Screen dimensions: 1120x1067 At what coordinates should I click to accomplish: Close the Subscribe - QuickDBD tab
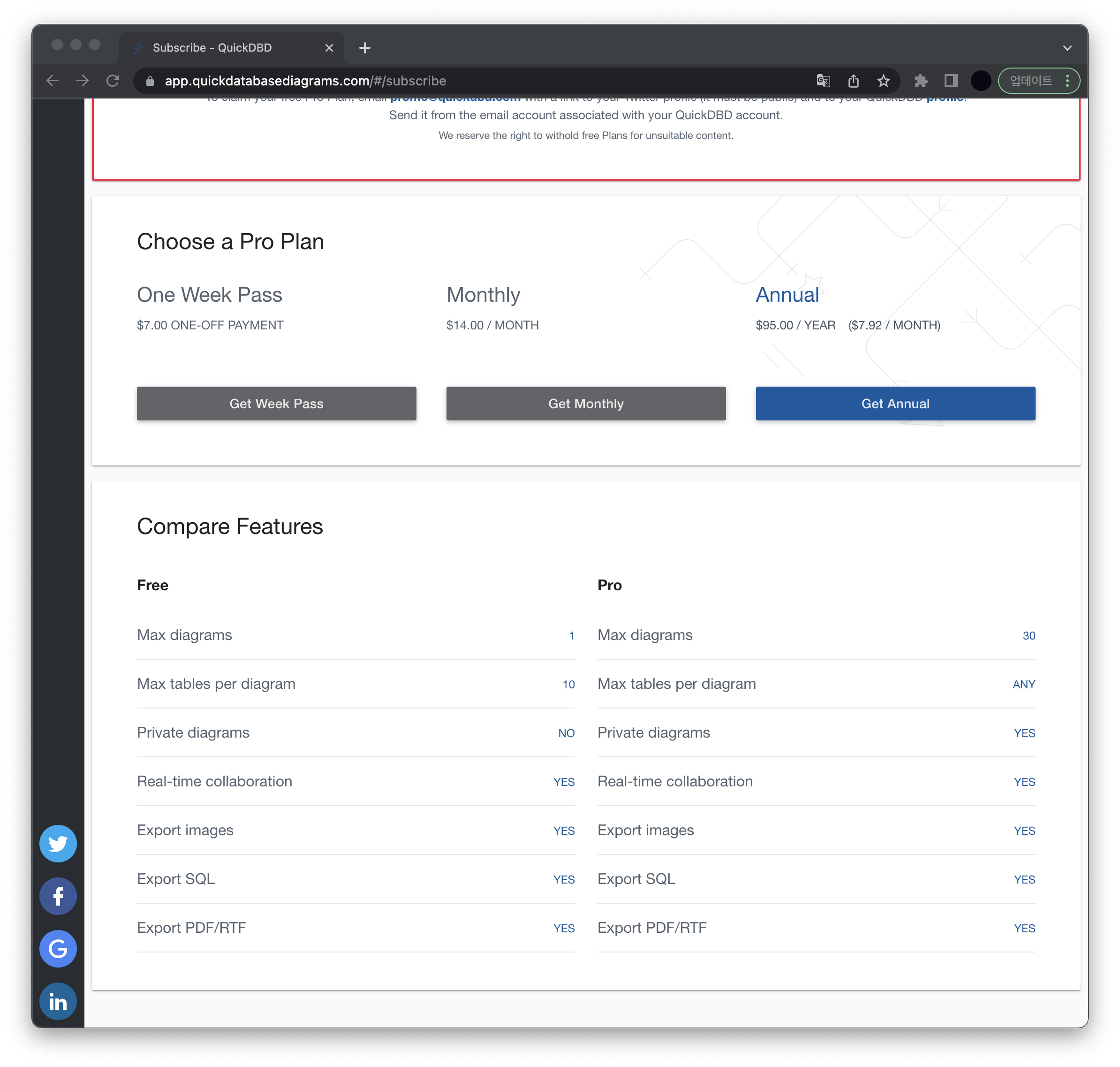click(329, 48)
